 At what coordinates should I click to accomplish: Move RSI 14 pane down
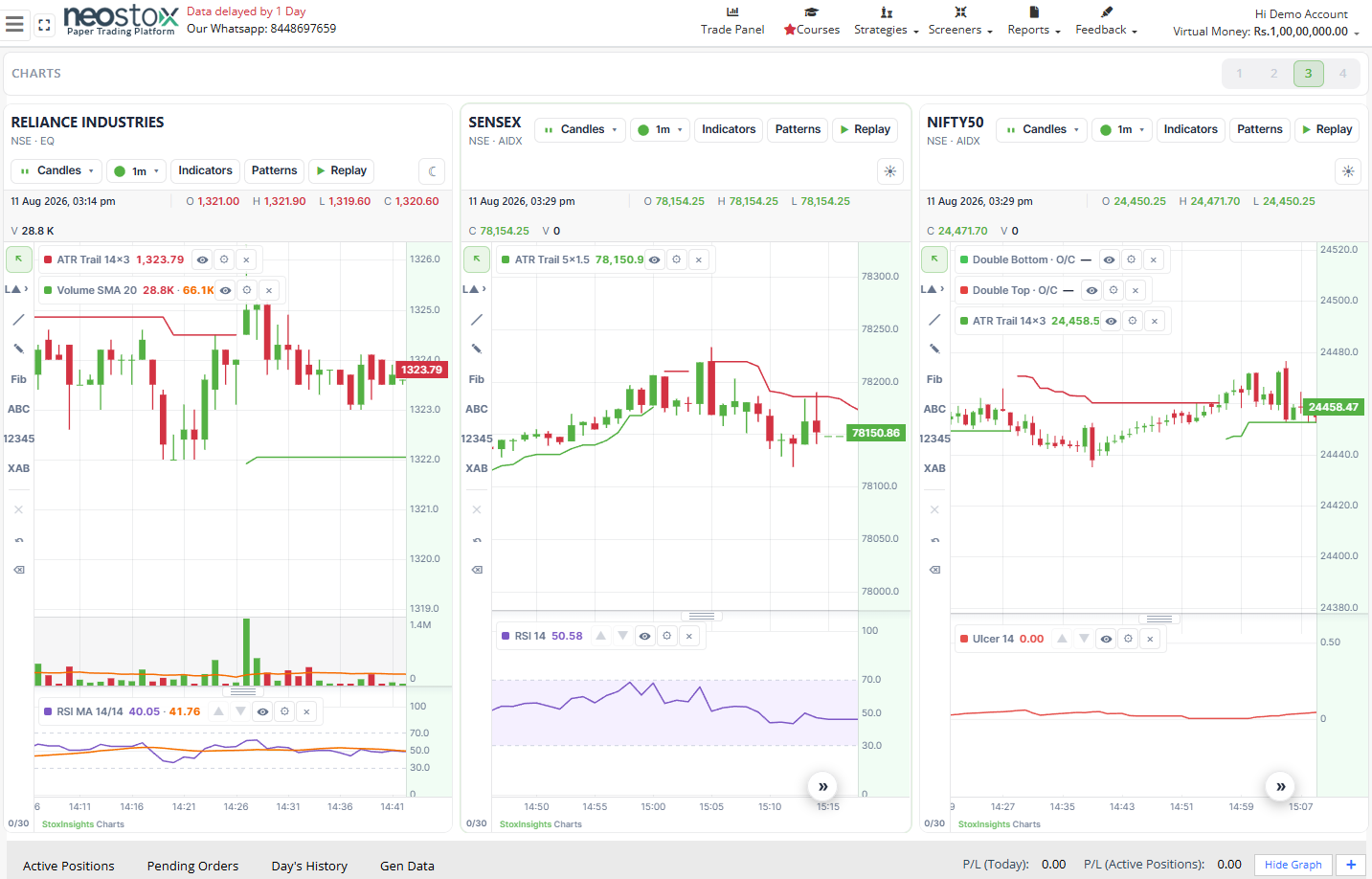tap(623, 636)
